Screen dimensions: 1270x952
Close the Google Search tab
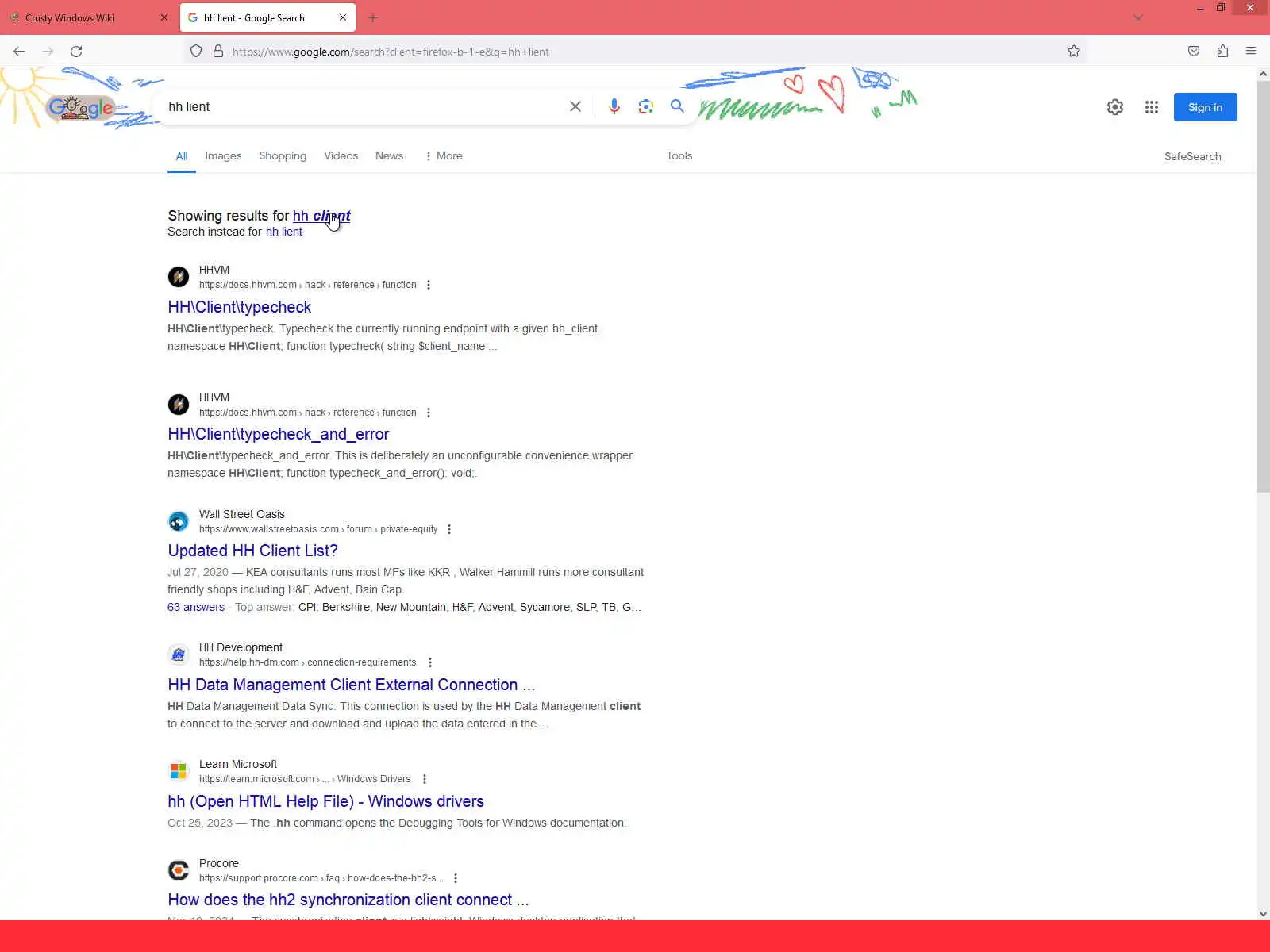pyautogui.click(x=343, y=17)
